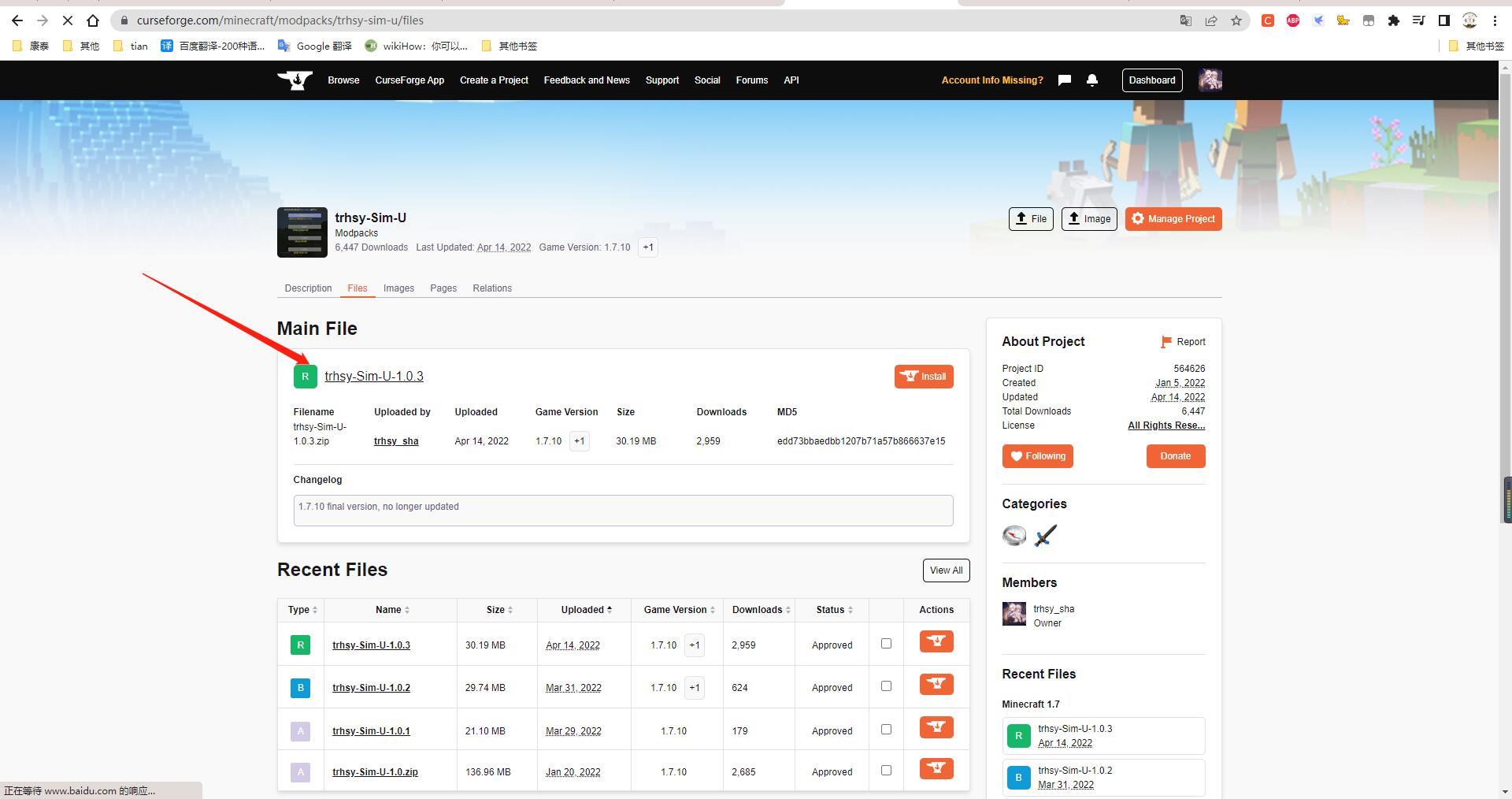Open the Images tab
The height and width of the screenshot is (799, 1512).
click(398, 288)
